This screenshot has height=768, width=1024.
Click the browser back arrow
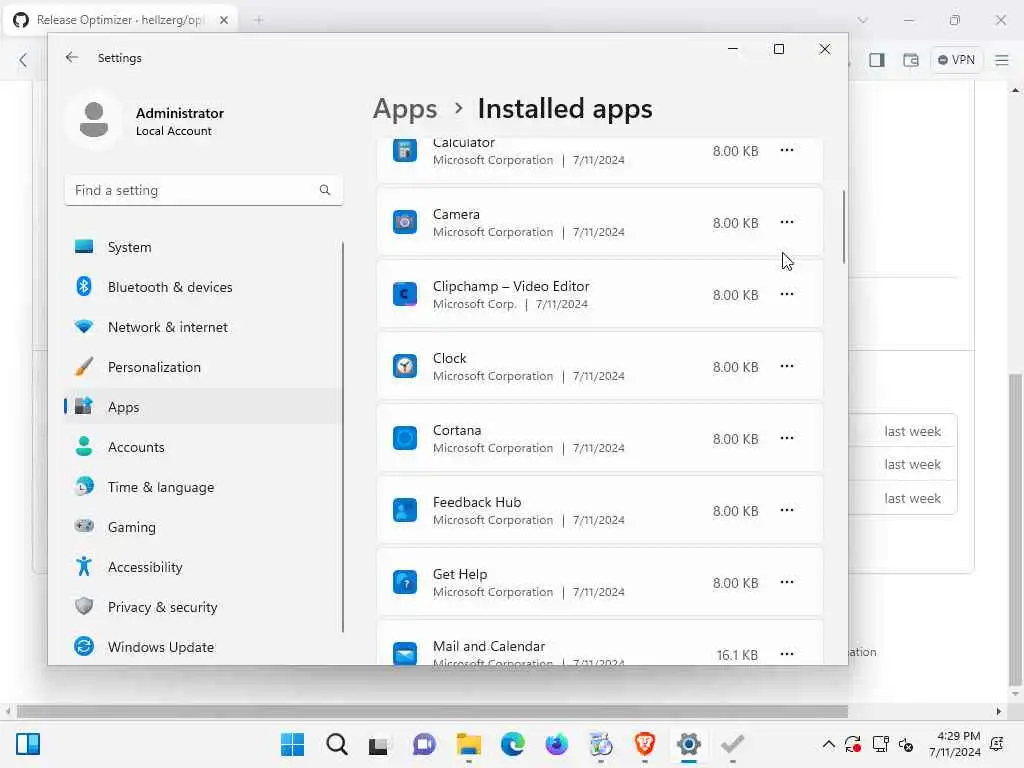[x=23, y=61]
